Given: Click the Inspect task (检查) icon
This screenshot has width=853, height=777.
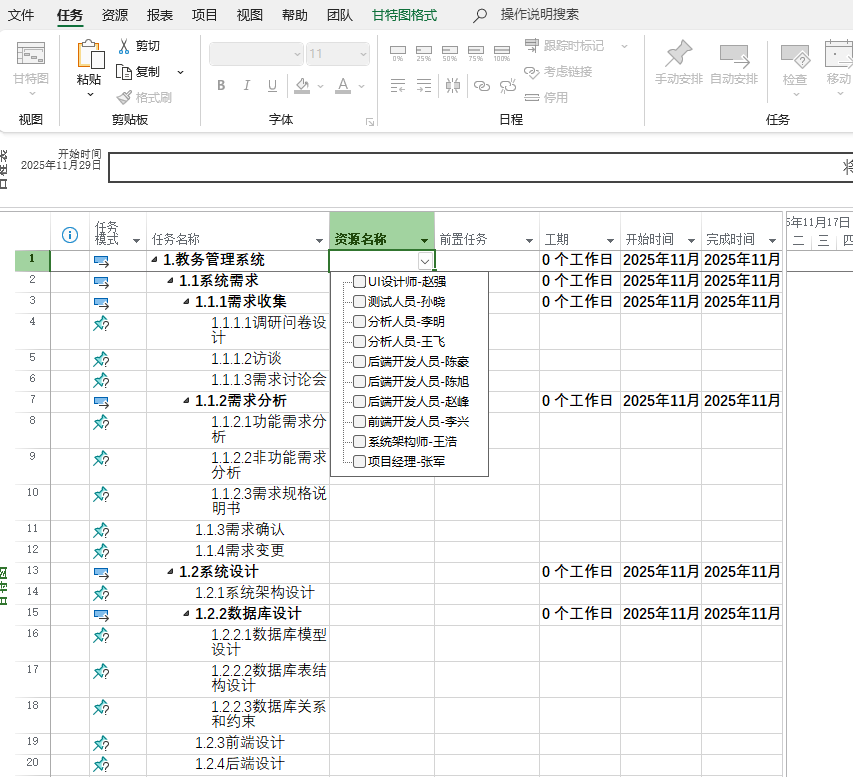Looking at the screenshot, I should 795,55.
